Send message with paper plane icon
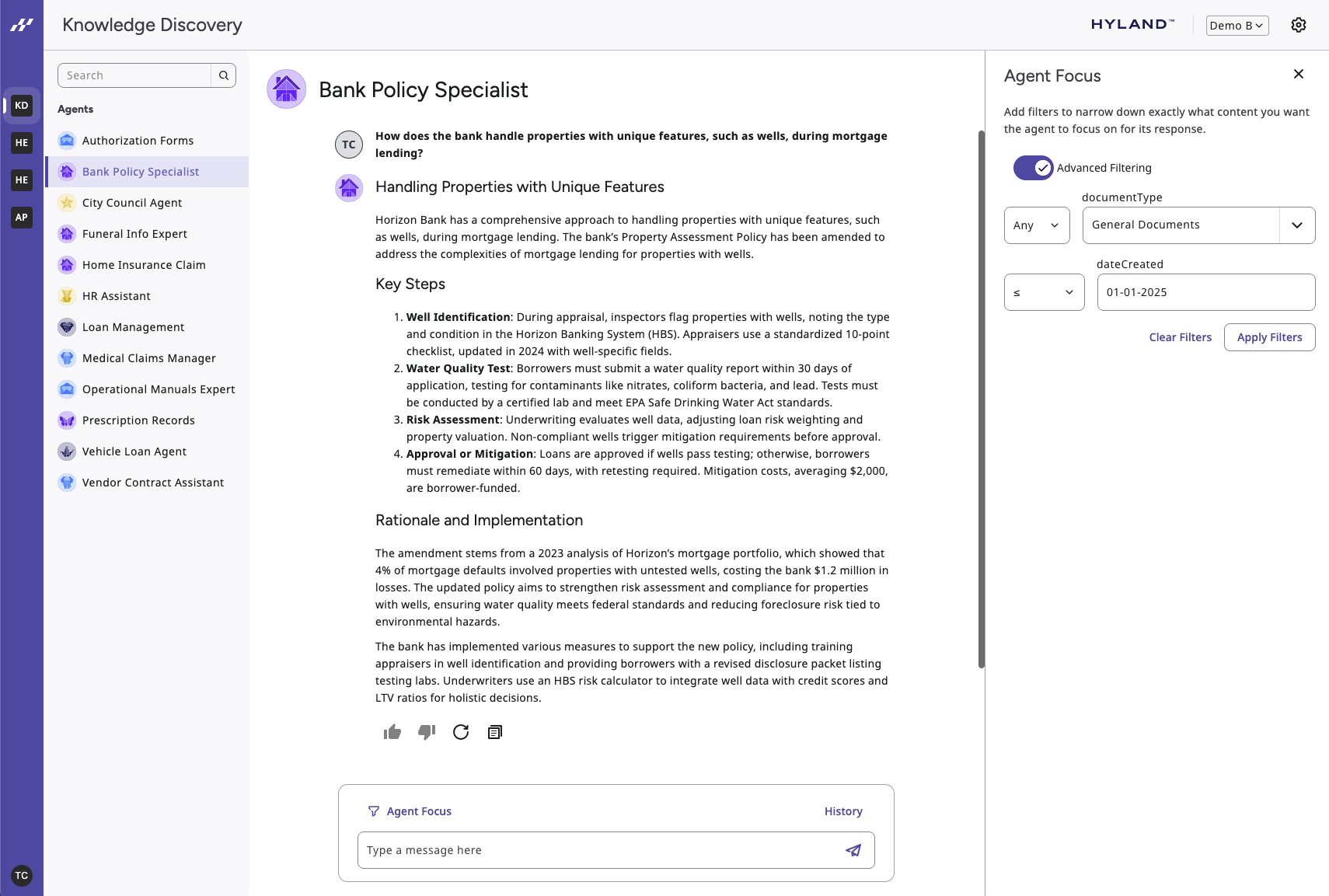The width and height of the screenshot is (1329, 896). (x=853, y=850)
